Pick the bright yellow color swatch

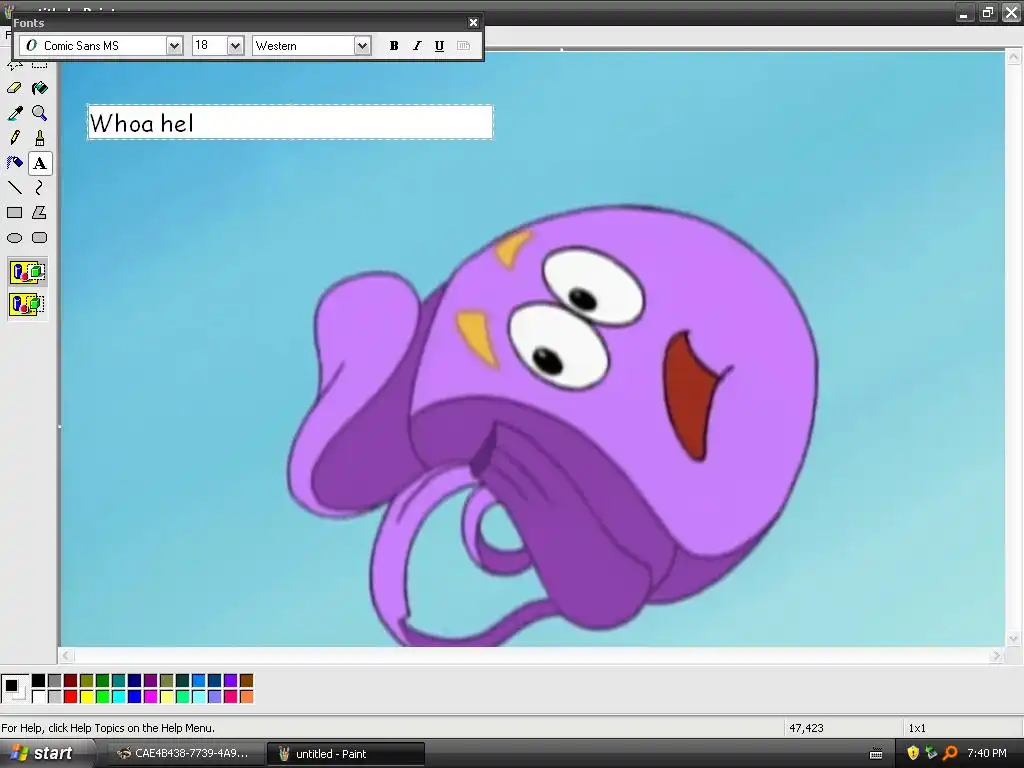click(x=87, y=697)
